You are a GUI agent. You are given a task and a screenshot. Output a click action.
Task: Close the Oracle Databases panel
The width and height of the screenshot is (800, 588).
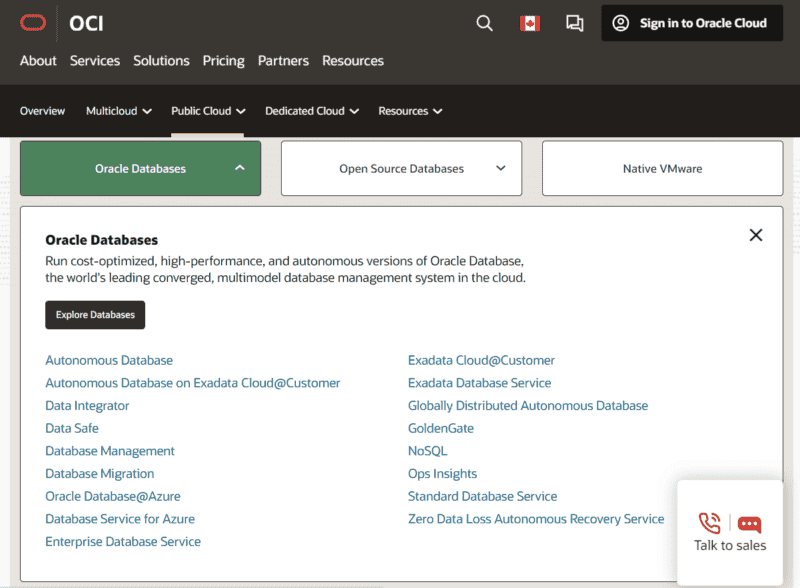756,235
